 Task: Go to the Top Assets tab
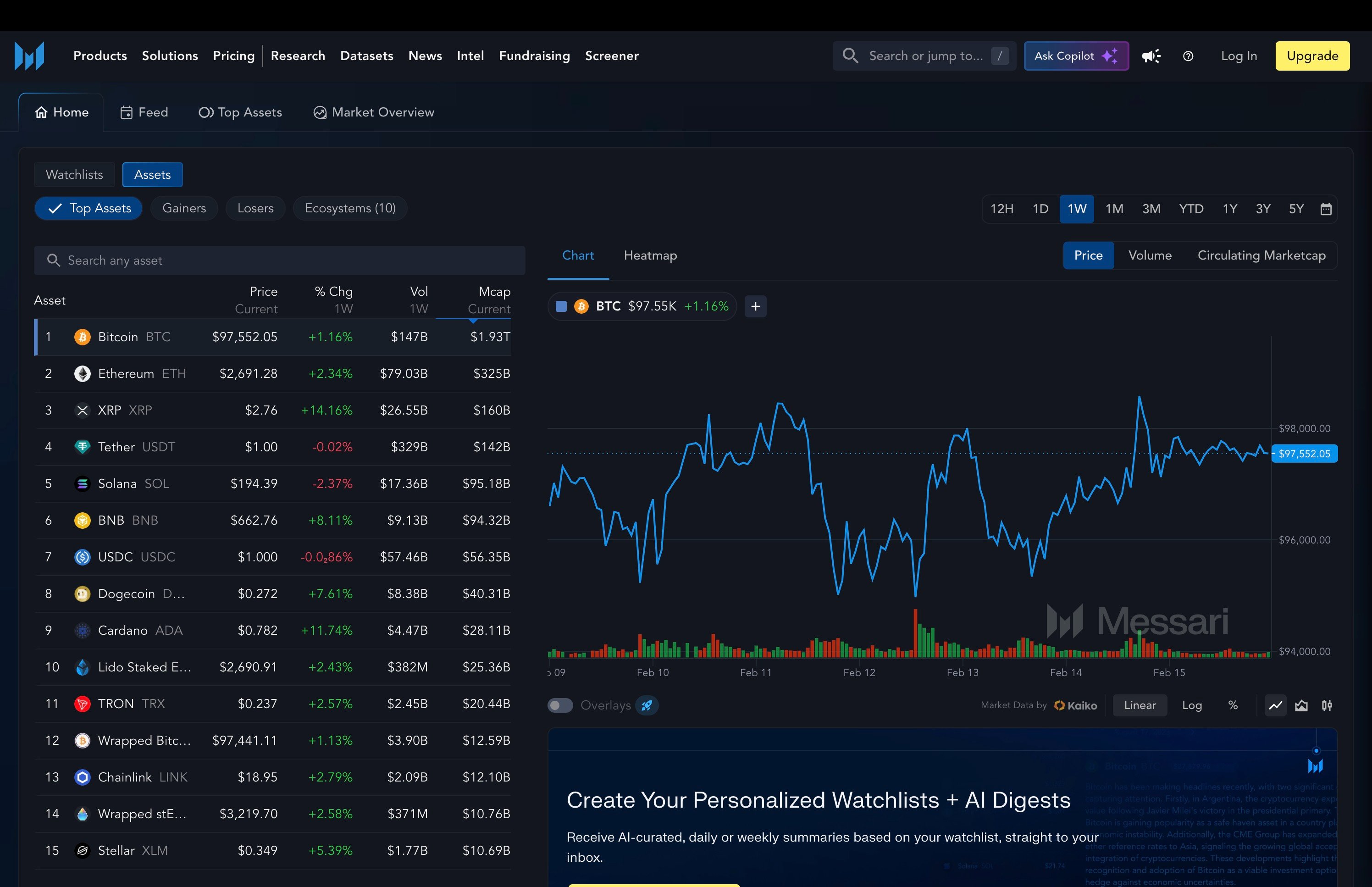click(240, 112)
